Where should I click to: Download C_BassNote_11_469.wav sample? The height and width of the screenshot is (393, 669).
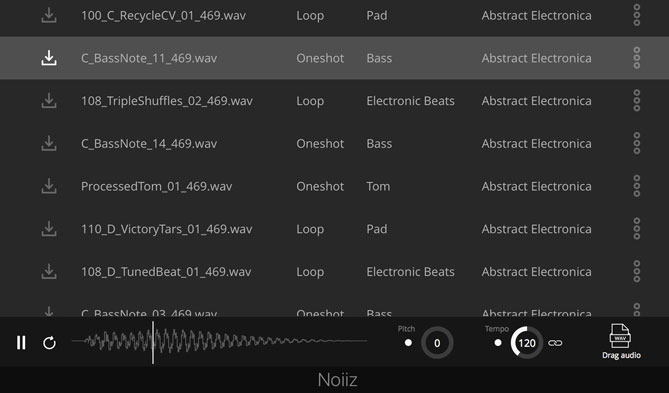pyautogui.click(x=49, y=58)
